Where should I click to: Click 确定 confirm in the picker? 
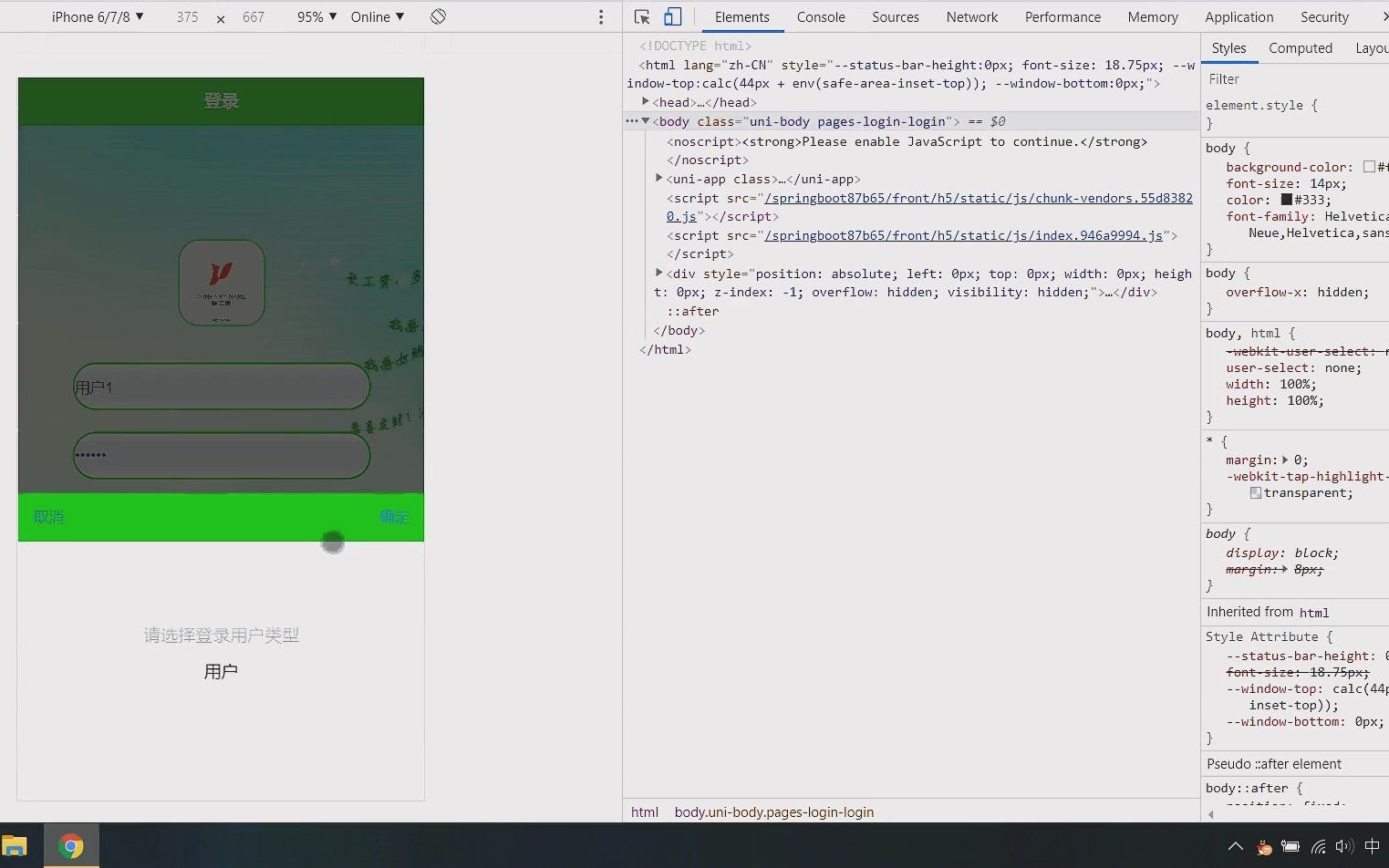[x=394, y=517]
